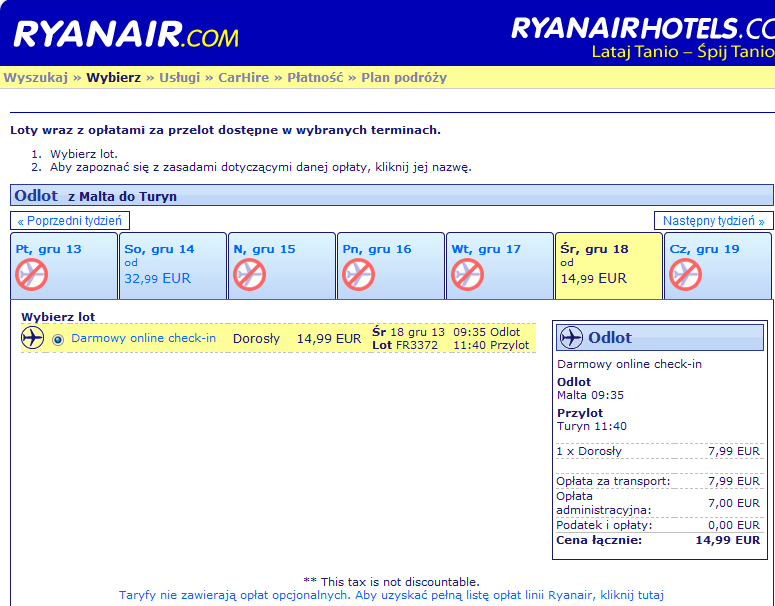Viewport: 775px width, 606px height.
Task: Click no-flight icon on Wt, gru 17
Action: tap(468, 275)
